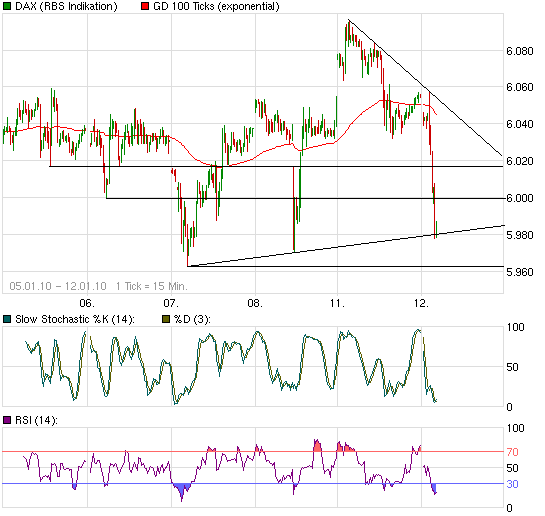Click the '05.01.10 – 12.01.10' date range text
545x516 pixels.
coord(58,286)
